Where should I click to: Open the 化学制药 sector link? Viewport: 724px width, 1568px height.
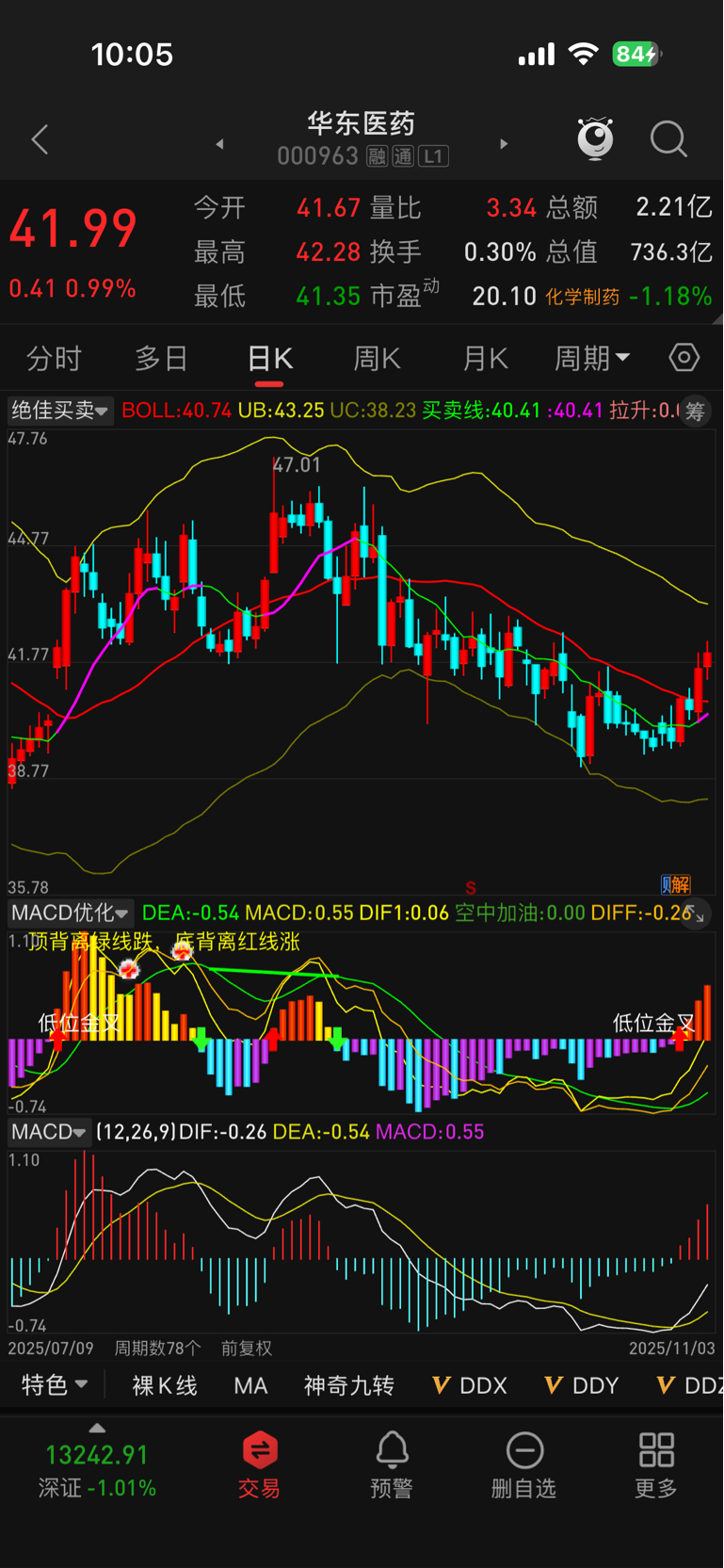pos(583,297)
